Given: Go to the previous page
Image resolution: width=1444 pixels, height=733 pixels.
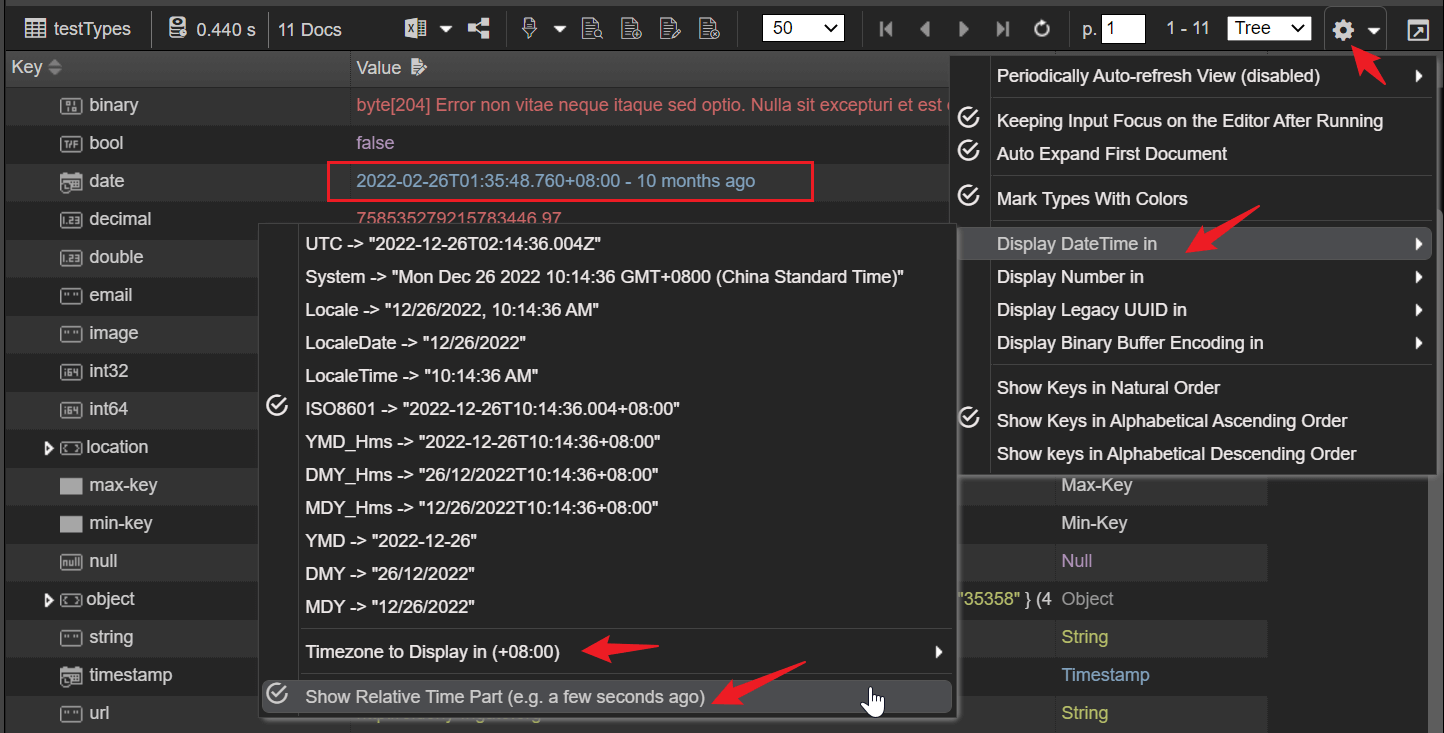Looking at the screenshot, I should (925, 29).
